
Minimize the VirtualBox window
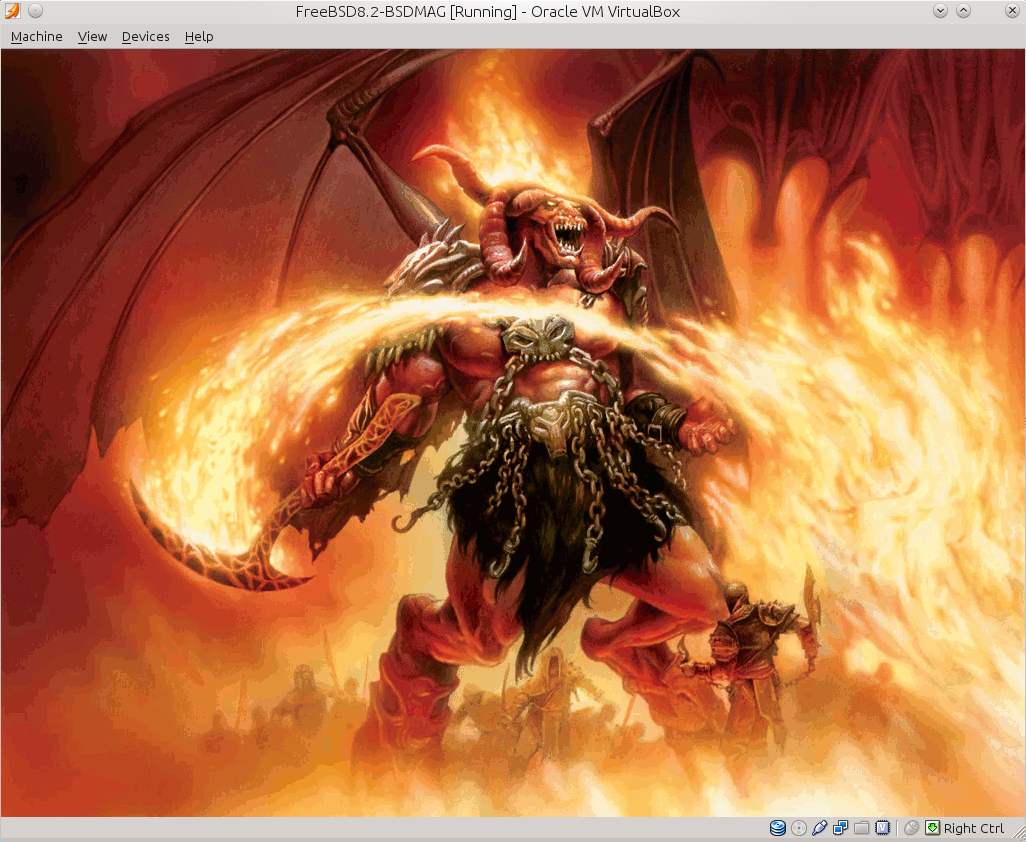(x=940, y=10)
